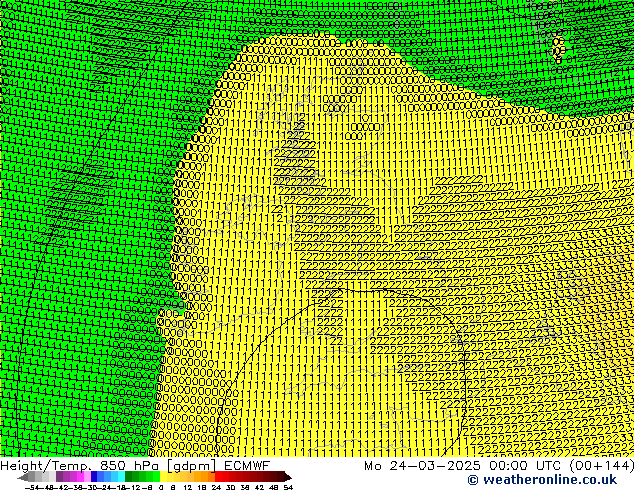The width and height of the screenshot is (634, 490).
Task: Click the dark maroon right arrow end of legend
Action: click(288, 477)
